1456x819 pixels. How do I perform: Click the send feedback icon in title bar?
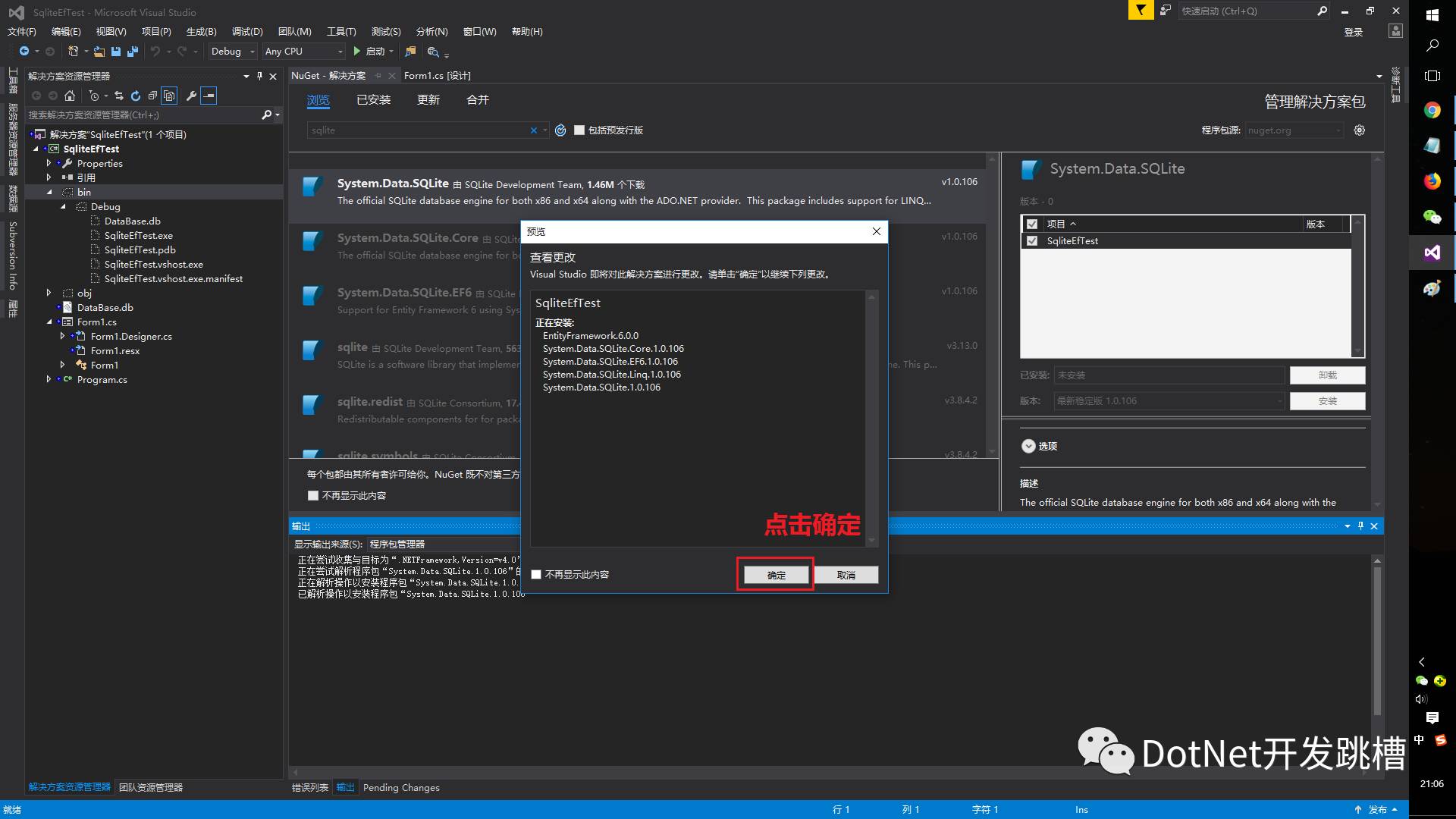point(1166,11)
